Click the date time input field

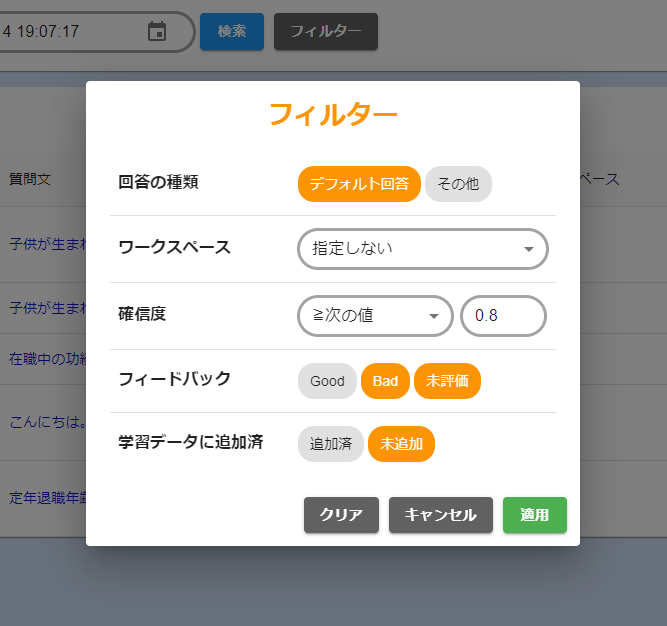(70, 32)
